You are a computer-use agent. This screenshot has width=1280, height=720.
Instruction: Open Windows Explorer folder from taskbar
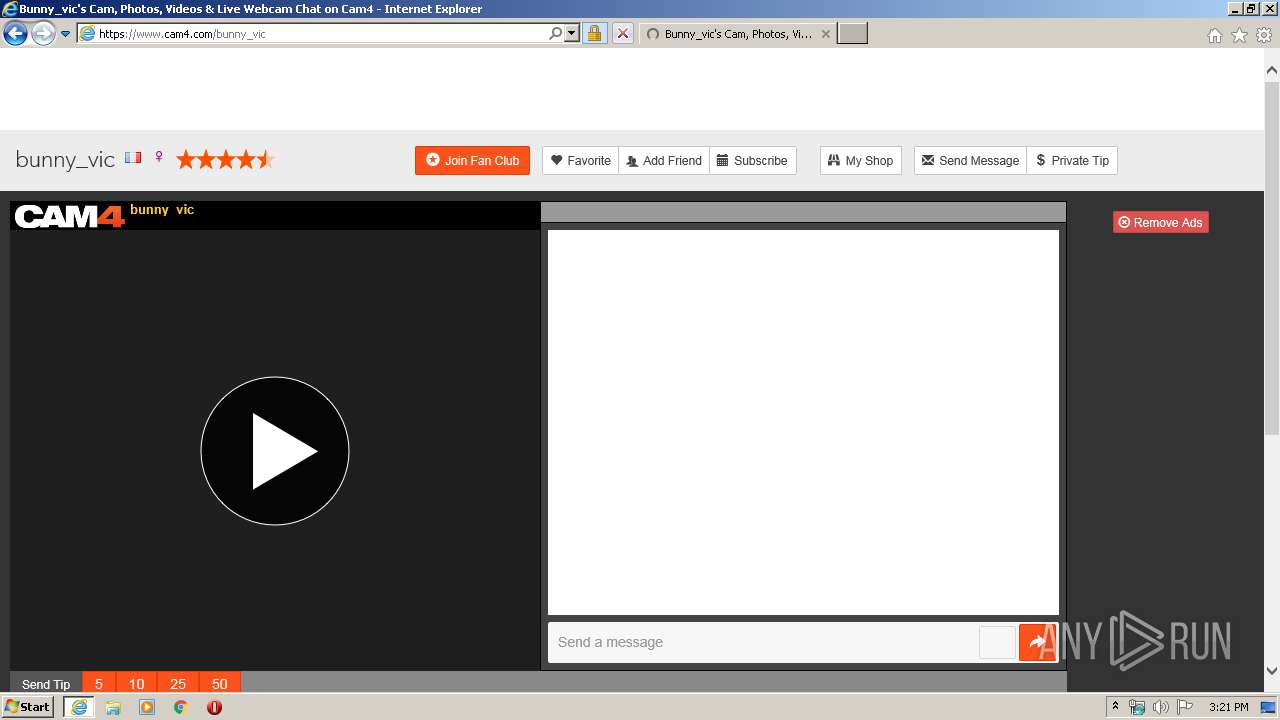coord(113,707)
